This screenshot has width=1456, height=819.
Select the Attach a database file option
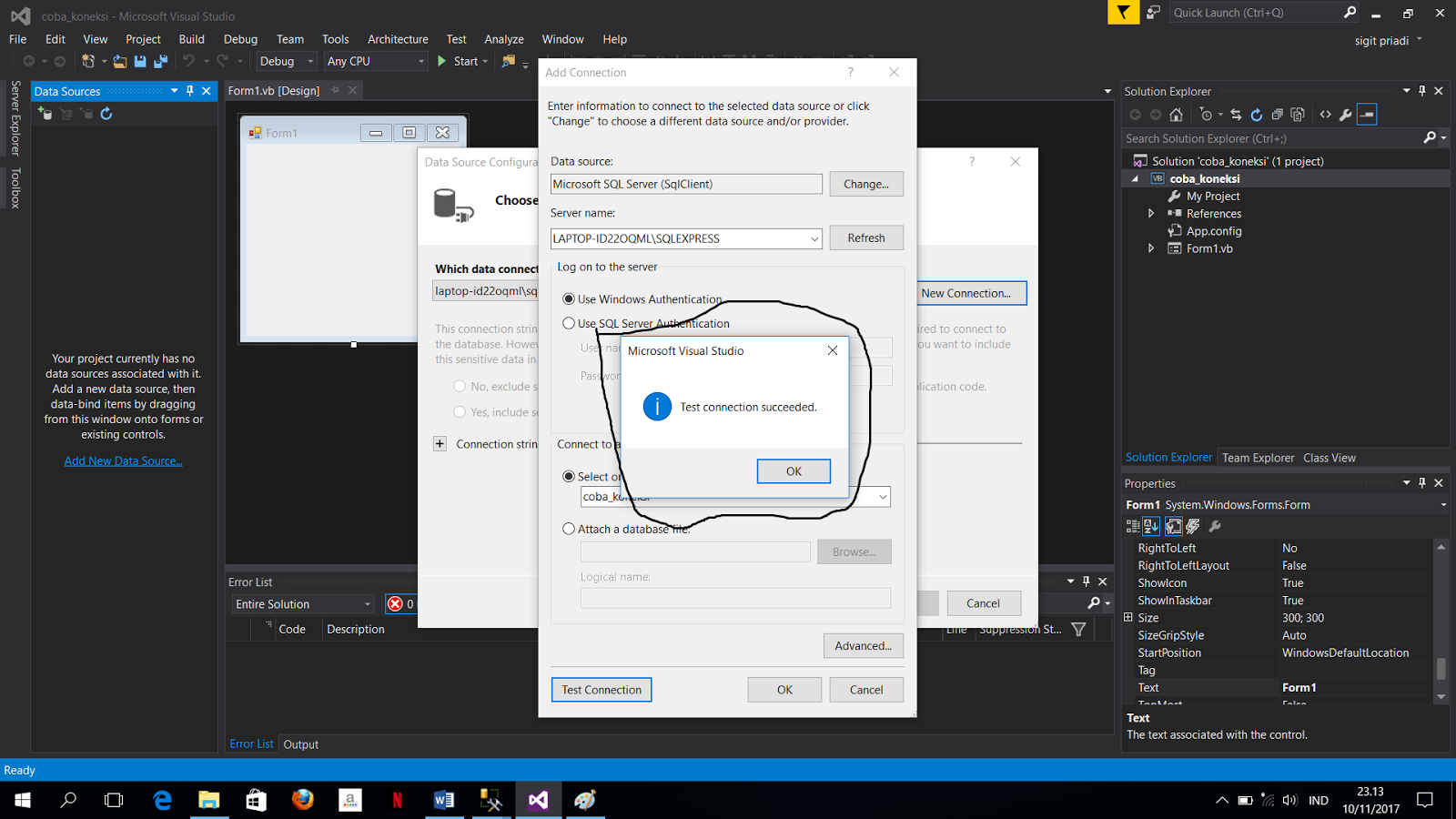(569, 529)
